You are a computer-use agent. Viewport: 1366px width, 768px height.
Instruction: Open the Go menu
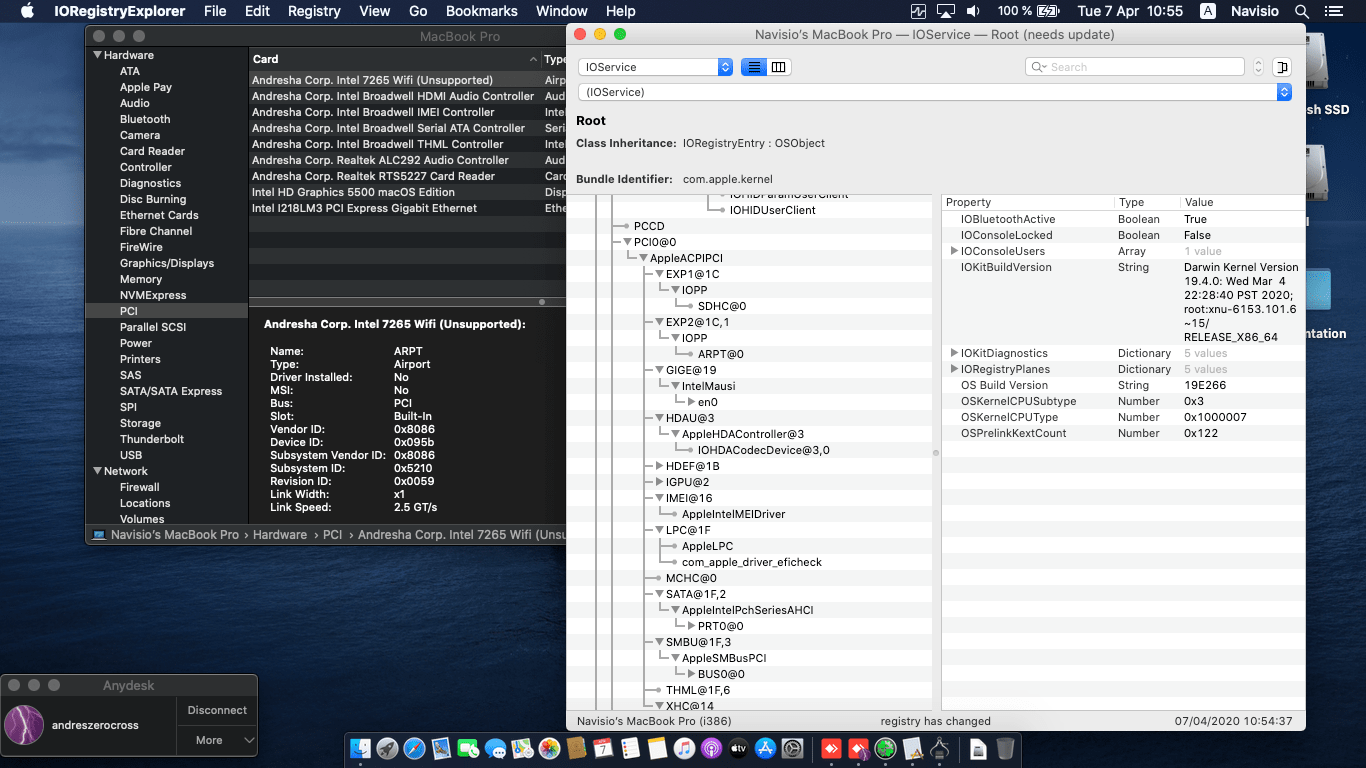click(418, 11)
